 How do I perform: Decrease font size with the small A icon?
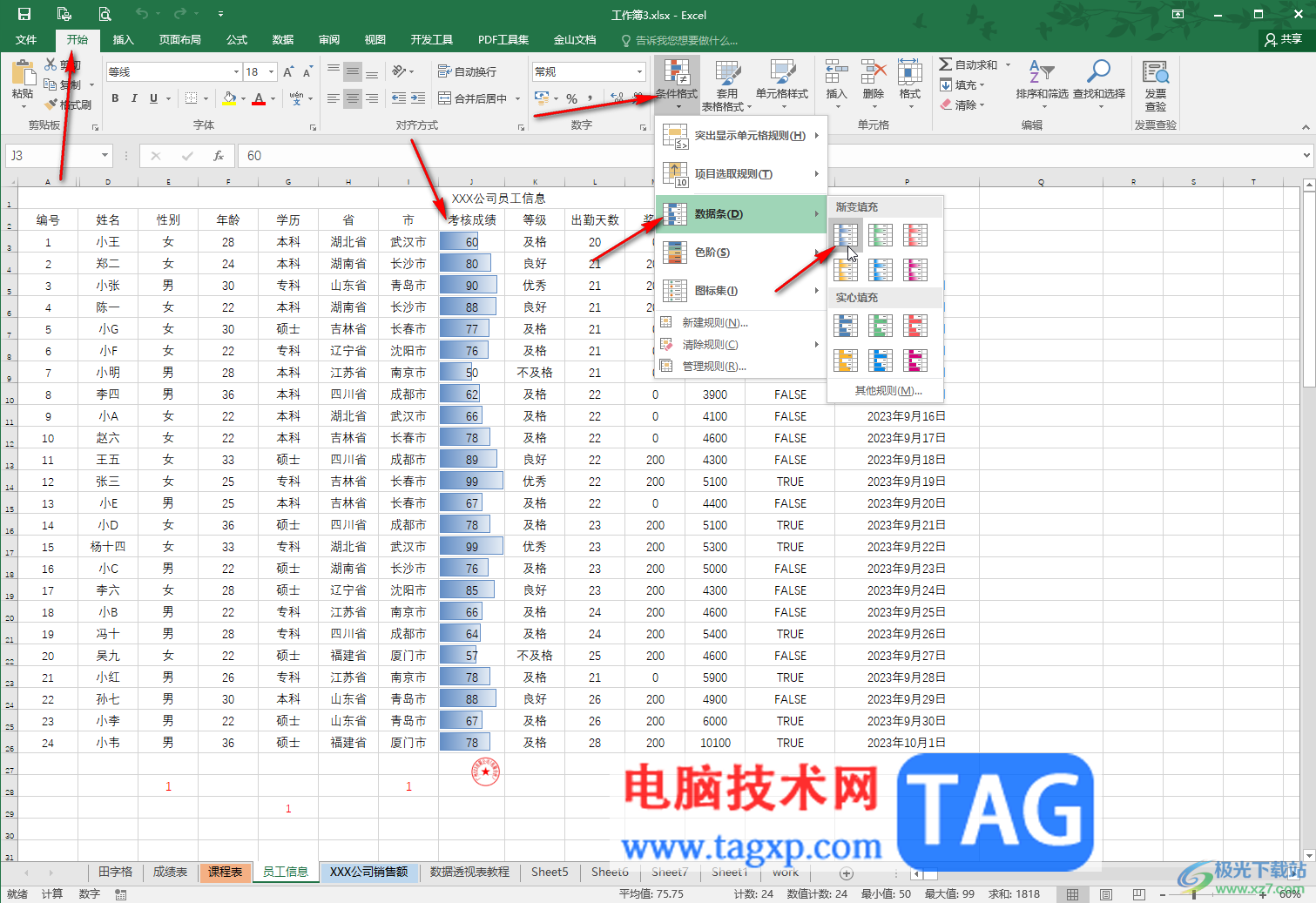(307, 71)
